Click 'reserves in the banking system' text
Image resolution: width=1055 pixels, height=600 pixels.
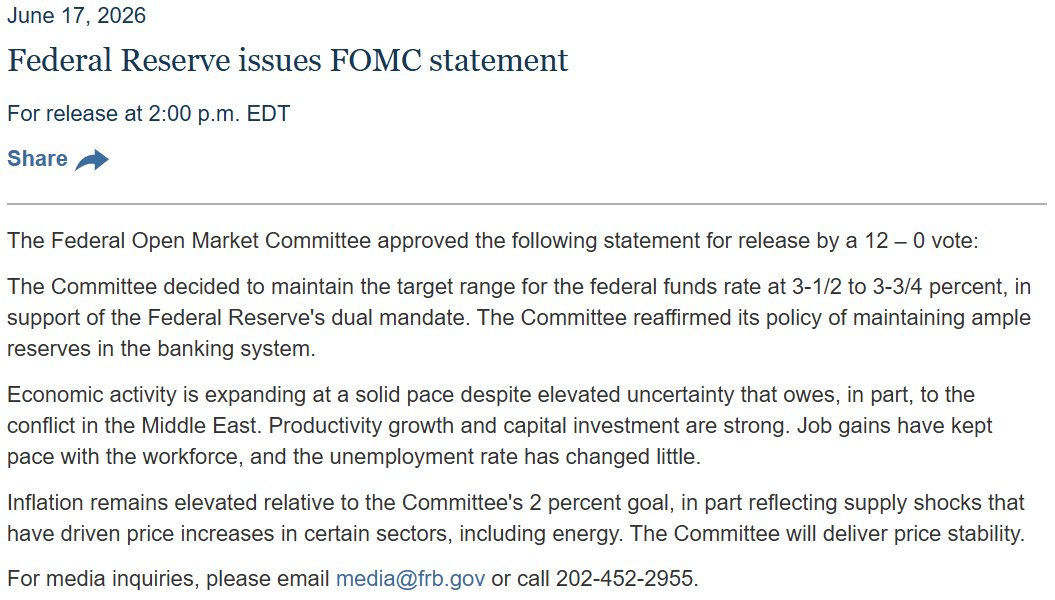[159, 349]
